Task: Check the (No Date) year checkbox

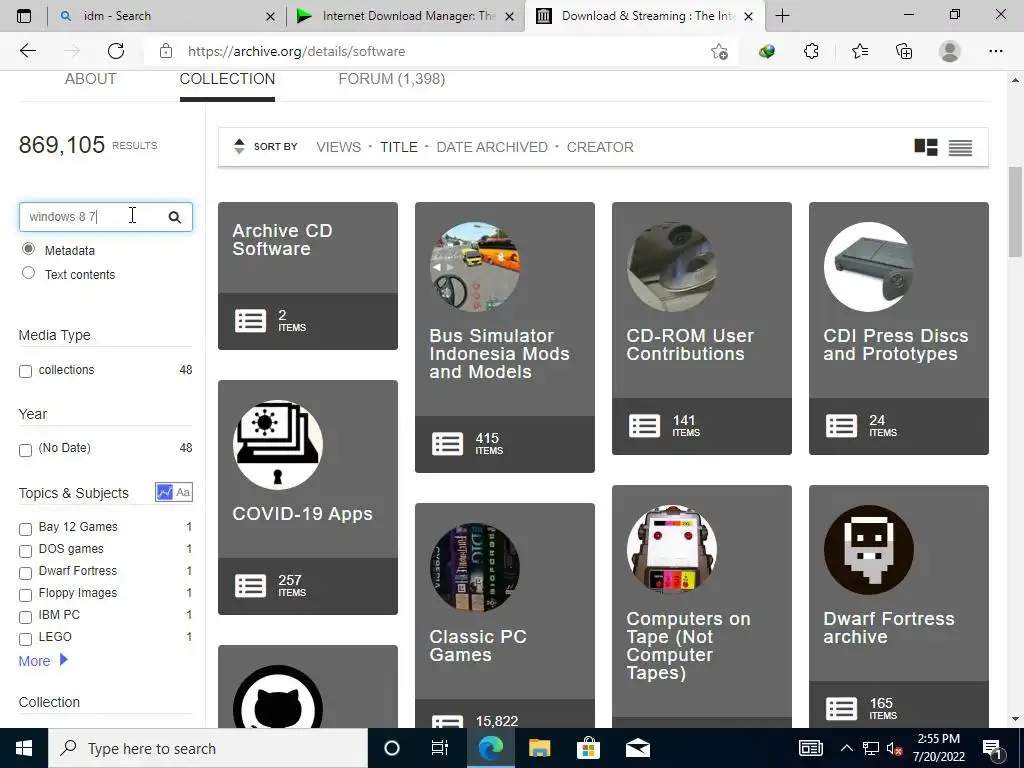Action: 25,450
